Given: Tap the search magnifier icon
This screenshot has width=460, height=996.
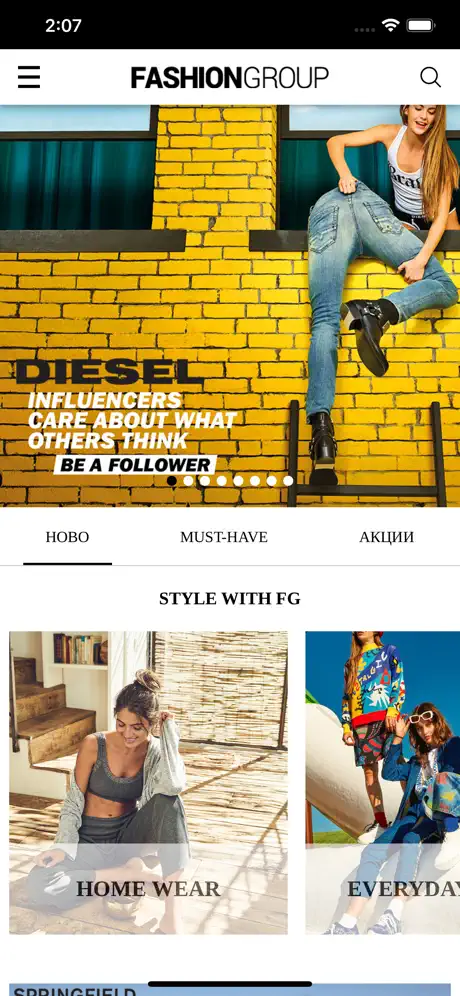Looking at the screenshot, I should 430,77.
